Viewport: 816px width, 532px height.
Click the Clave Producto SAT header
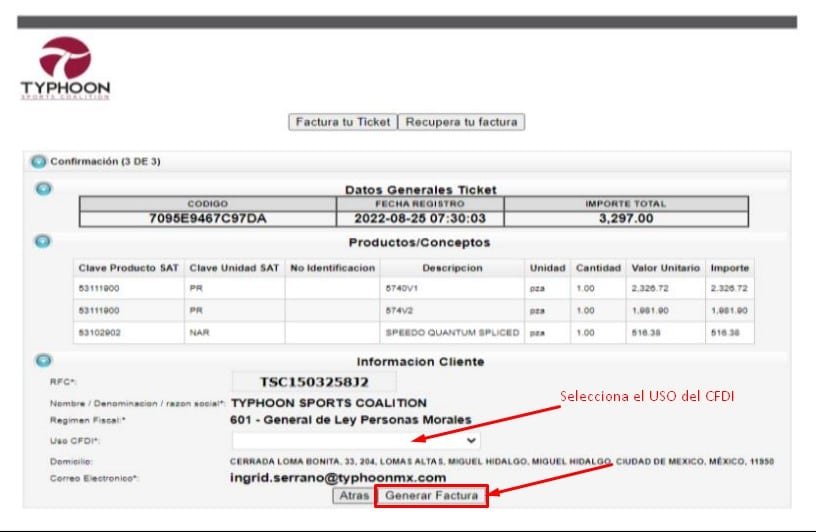(129, 268)
